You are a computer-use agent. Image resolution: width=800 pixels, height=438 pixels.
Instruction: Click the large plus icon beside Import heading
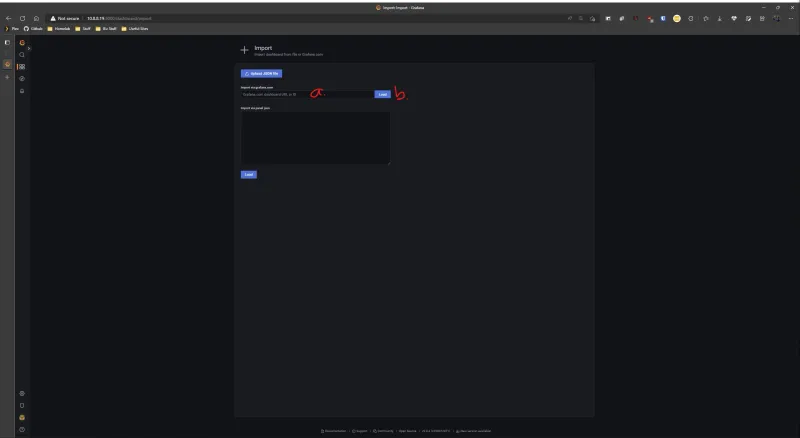[244, 50]
